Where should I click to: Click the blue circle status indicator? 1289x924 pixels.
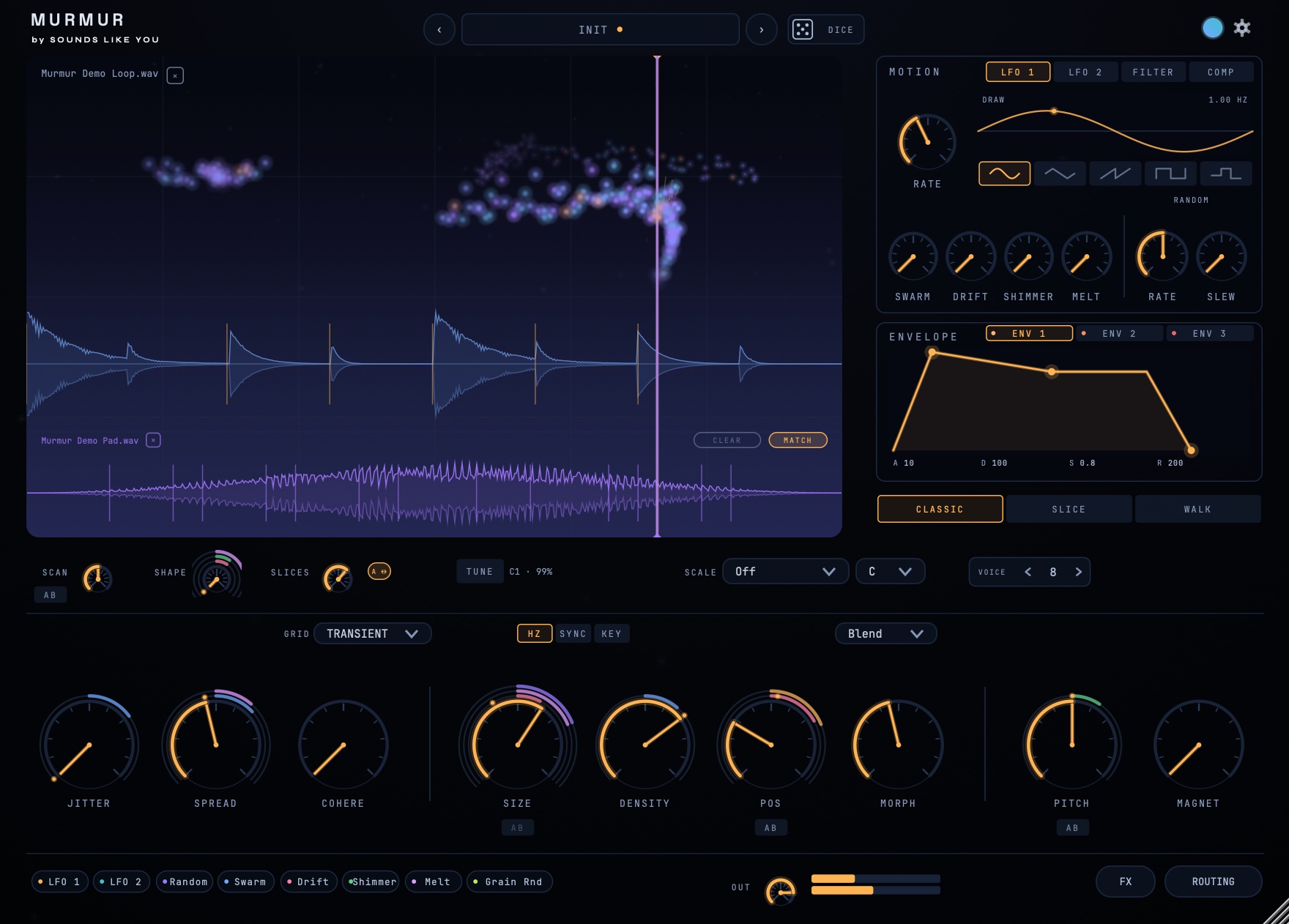(x=1213, y=28)
